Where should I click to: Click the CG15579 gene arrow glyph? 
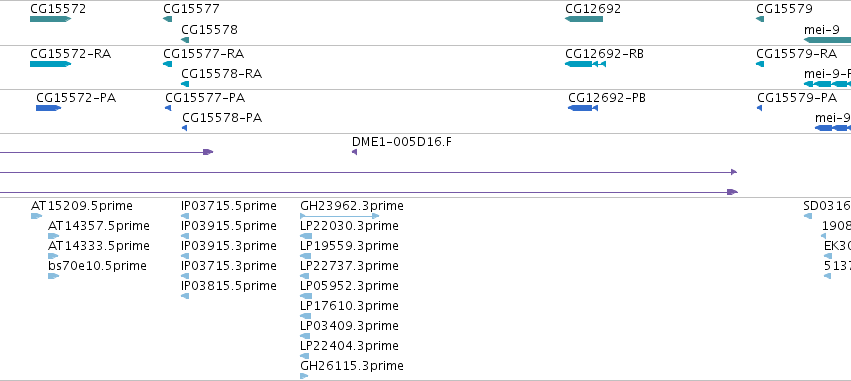[760, 19]
